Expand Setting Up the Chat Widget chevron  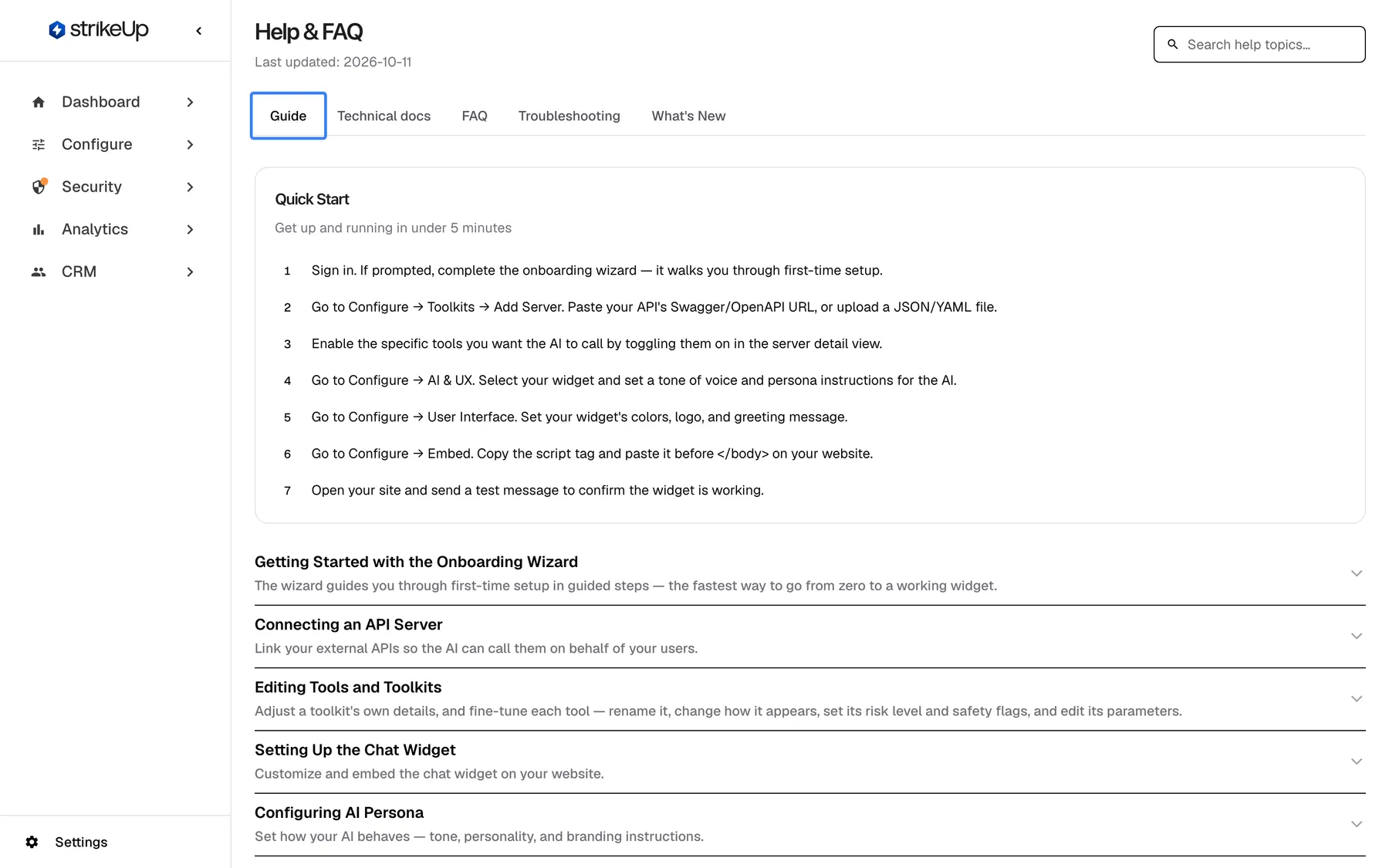pos(1357,761)
